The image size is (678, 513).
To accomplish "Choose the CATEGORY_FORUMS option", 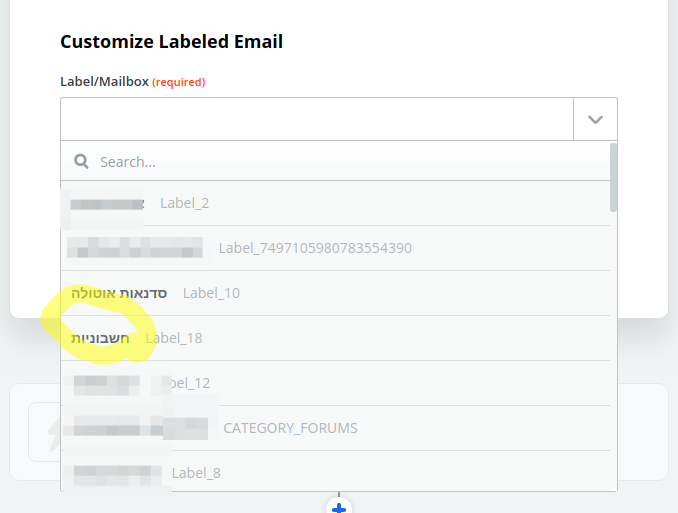I will point(336,428).
